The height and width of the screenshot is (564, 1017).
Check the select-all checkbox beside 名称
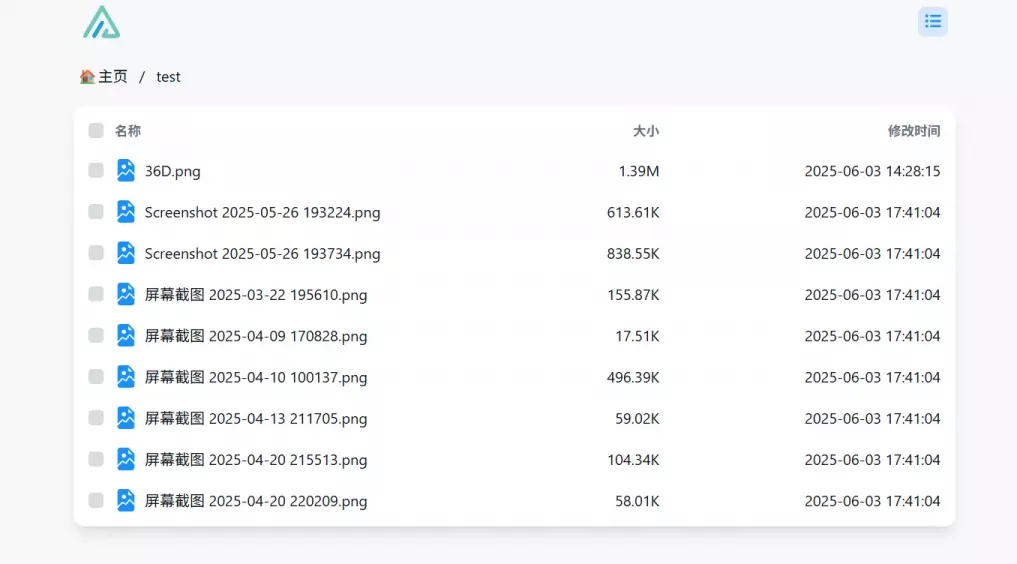tap(96, 130)
